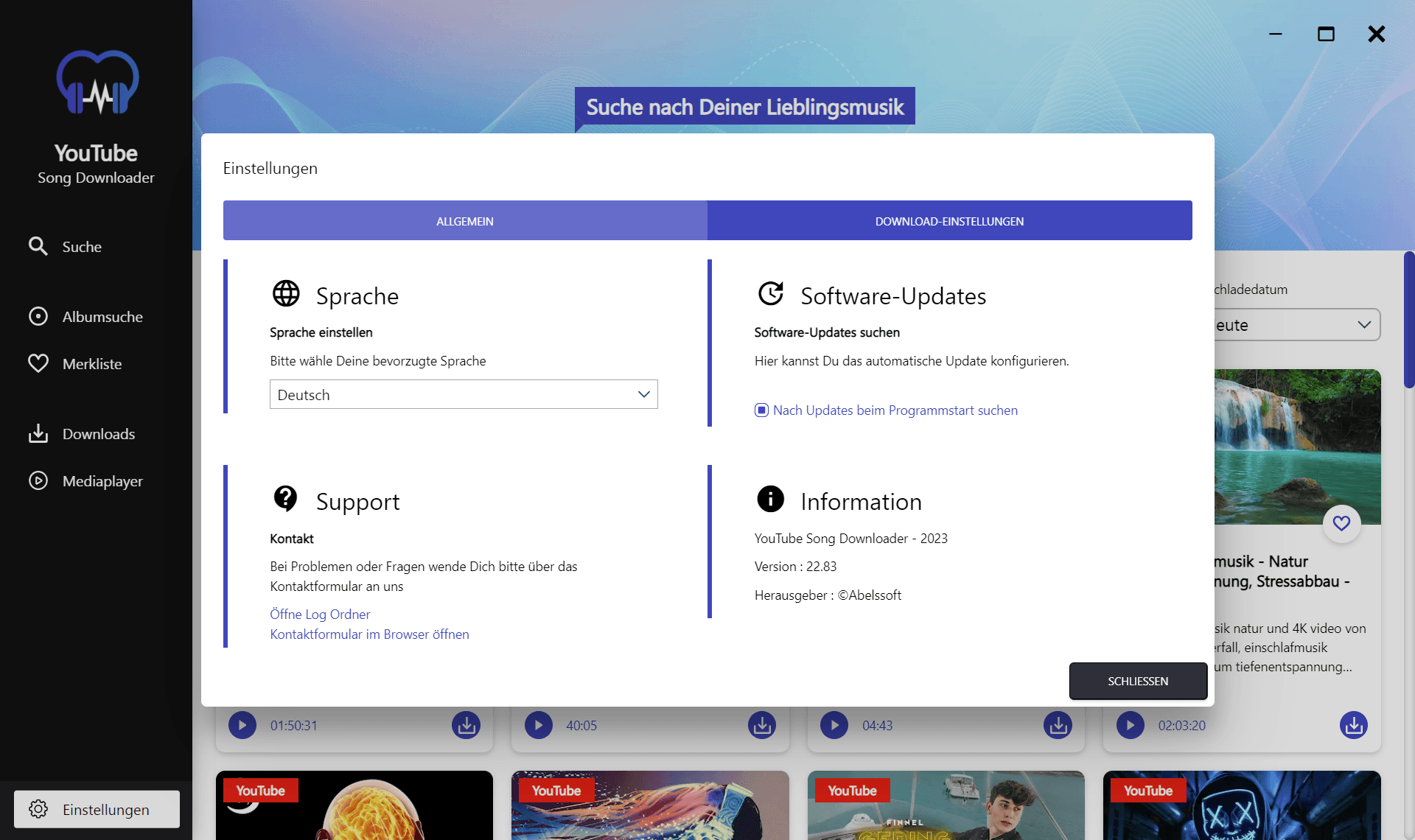
Task: Download the track lasting 02:03:20
Action: pyautogui.click(x=1354, y=725)
